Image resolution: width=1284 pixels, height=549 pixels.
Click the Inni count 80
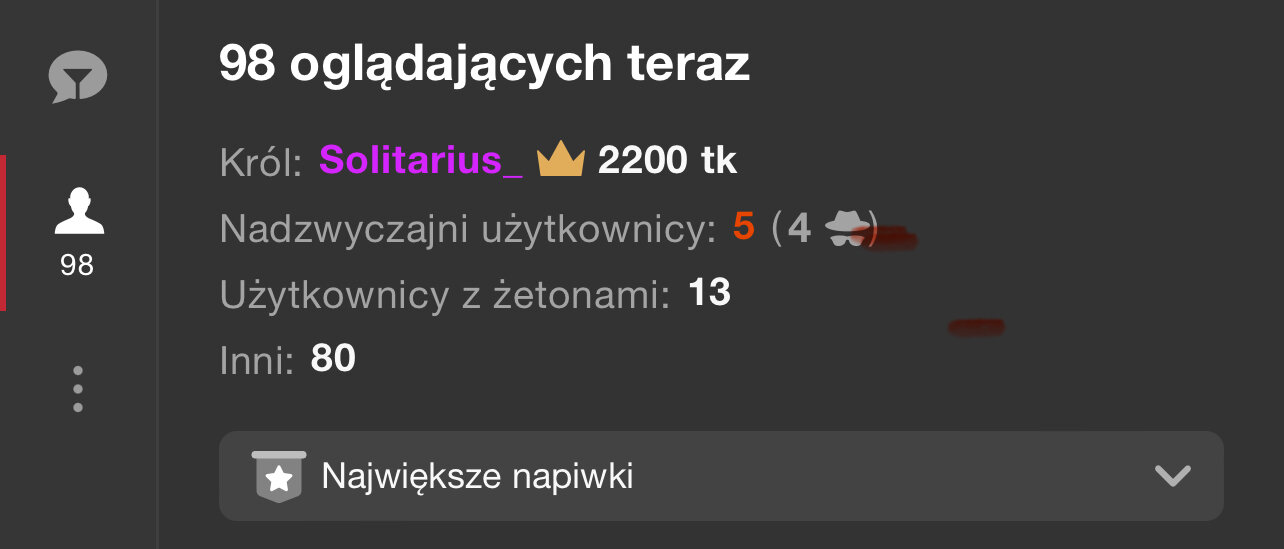[333, 358]
